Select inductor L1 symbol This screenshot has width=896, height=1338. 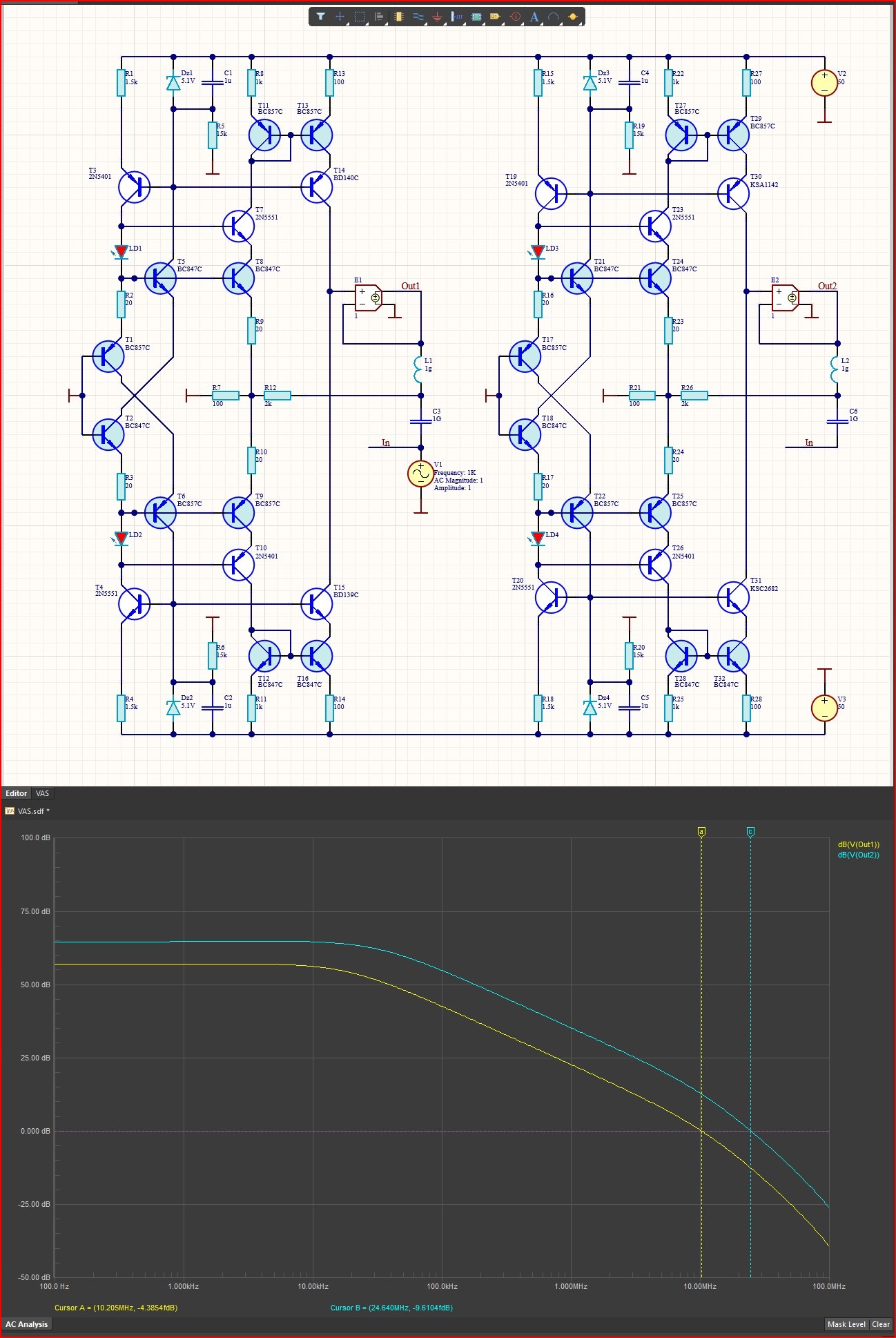(x=418, y=369)
